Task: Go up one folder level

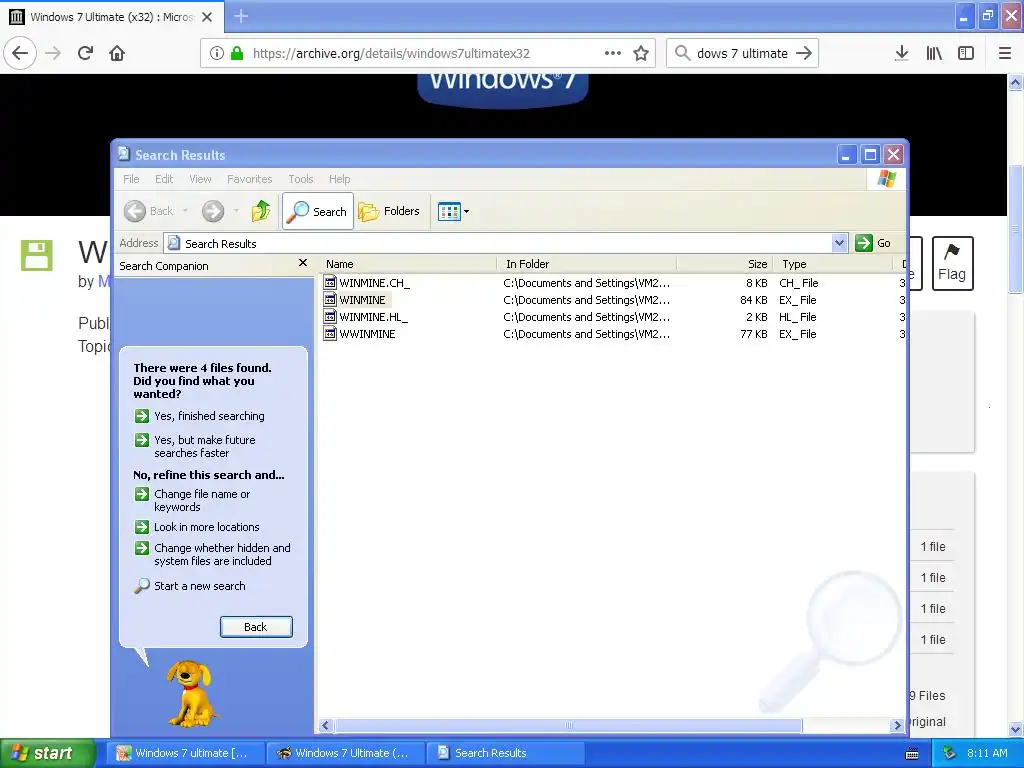Action: click(261, 211)
